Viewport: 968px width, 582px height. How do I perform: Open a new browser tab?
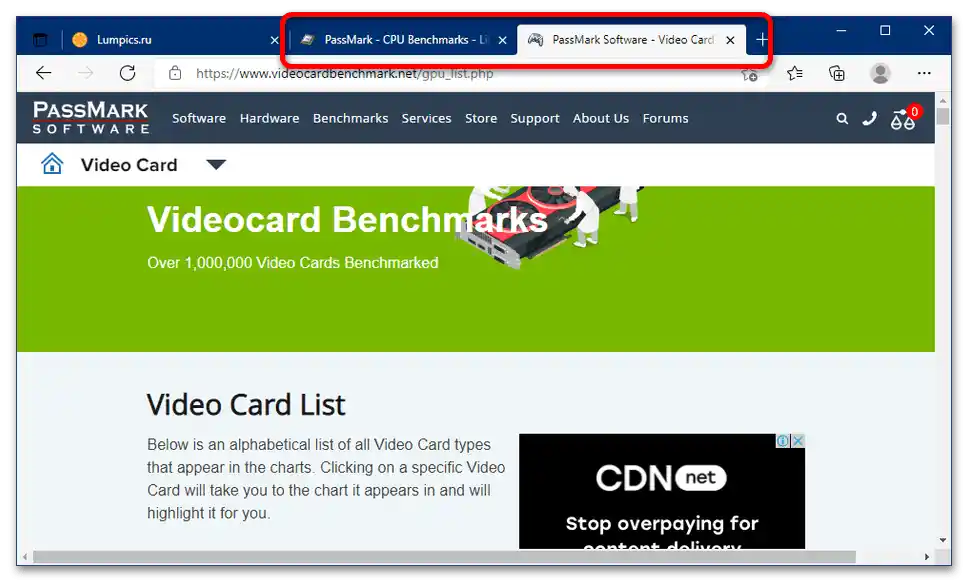762,40
